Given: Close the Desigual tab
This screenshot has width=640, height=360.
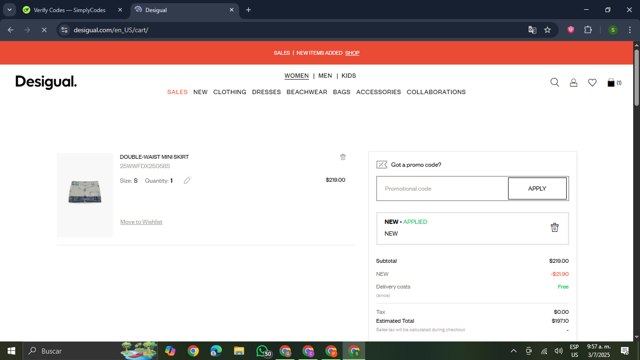Looking at the screenshot, I should coord(231,10).
